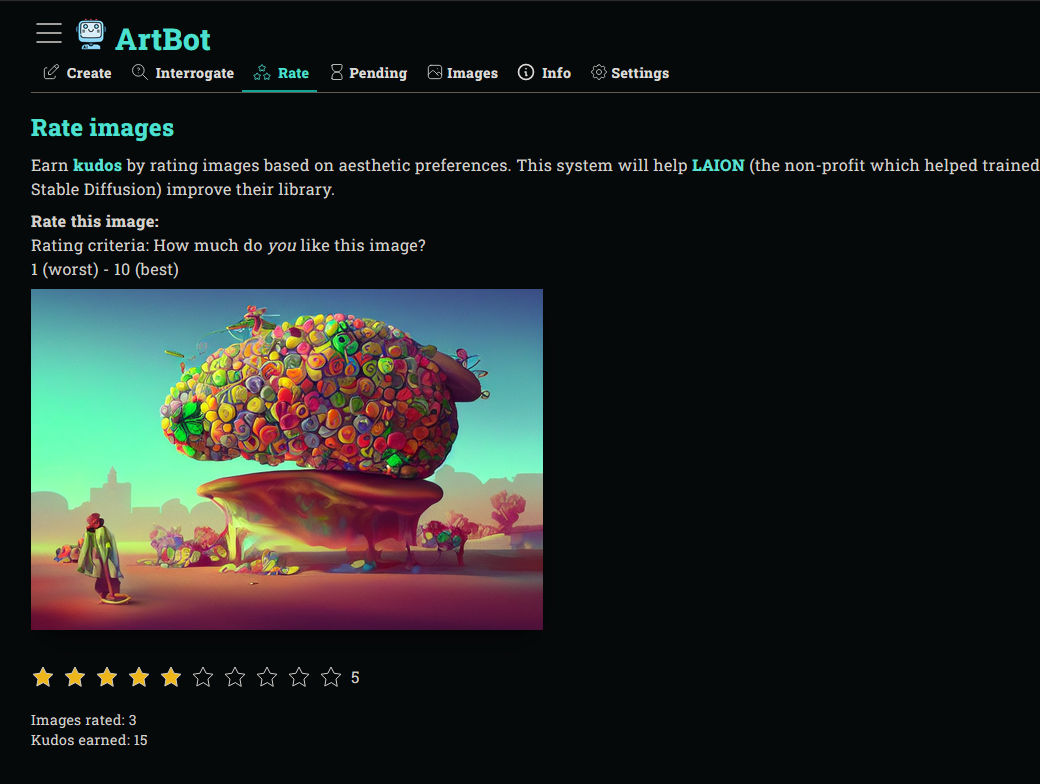Click the ArtBot robot logo icon
Screen dimensions: 1040x784
coord(91,33)
